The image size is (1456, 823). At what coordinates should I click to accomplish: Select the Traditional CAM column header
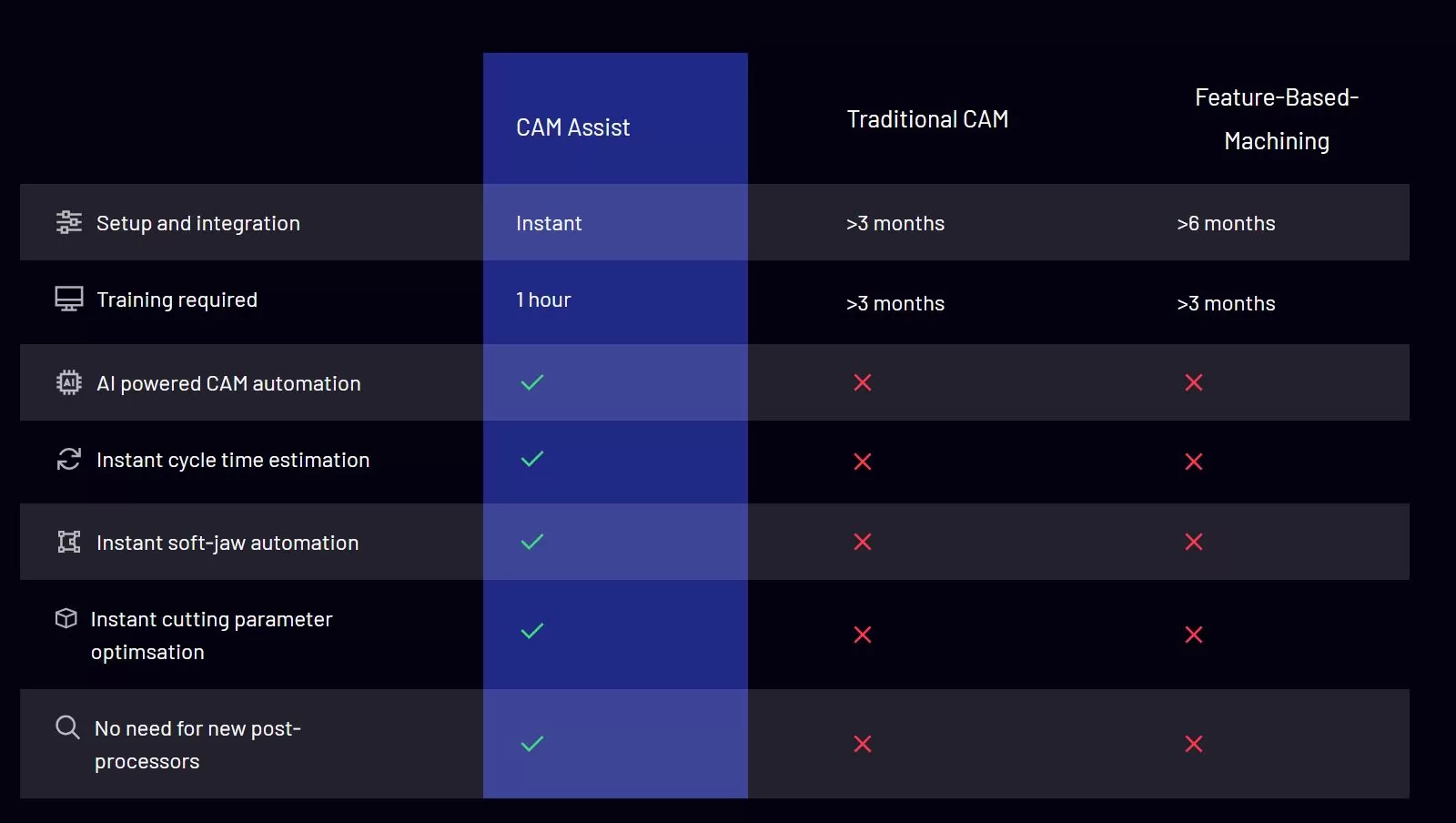(x=927, y=119)
